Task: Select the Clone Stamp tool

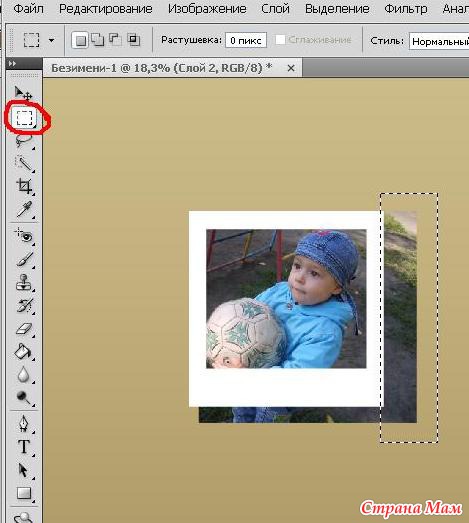Action: (23, 282)
